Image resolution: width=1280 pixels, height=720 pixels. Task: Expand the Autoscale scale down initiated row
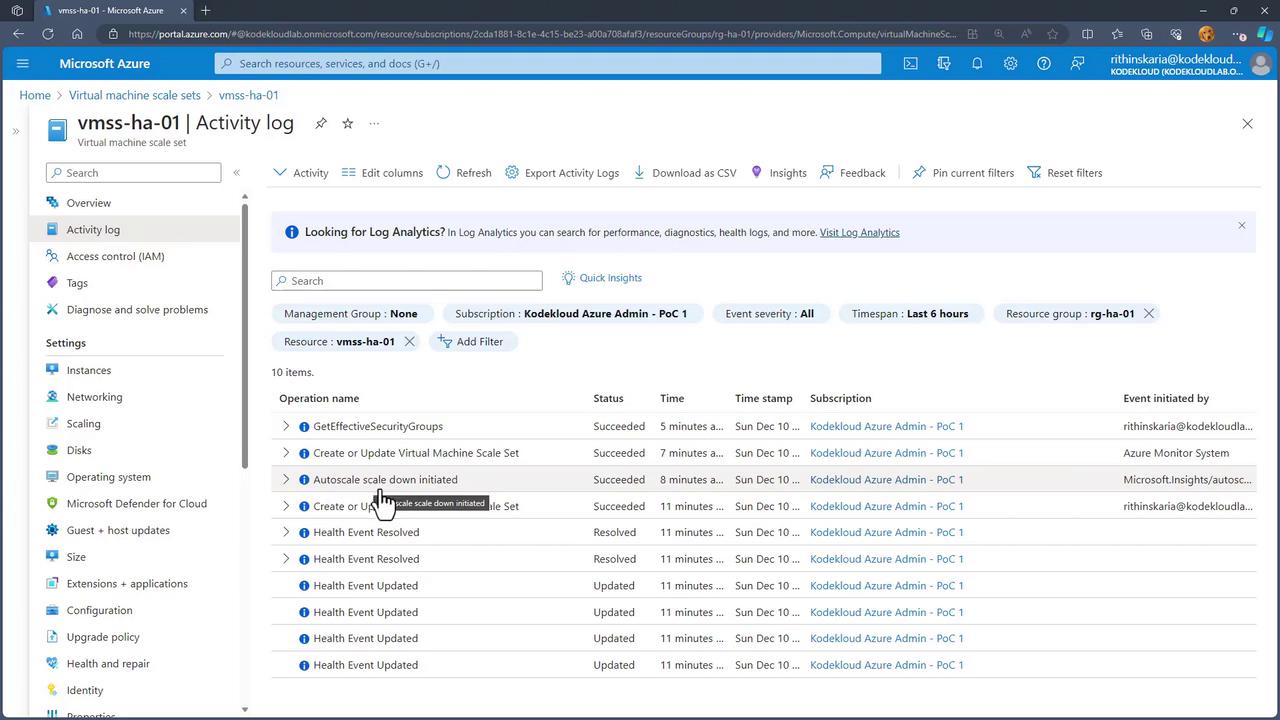[x=286, y=479]
